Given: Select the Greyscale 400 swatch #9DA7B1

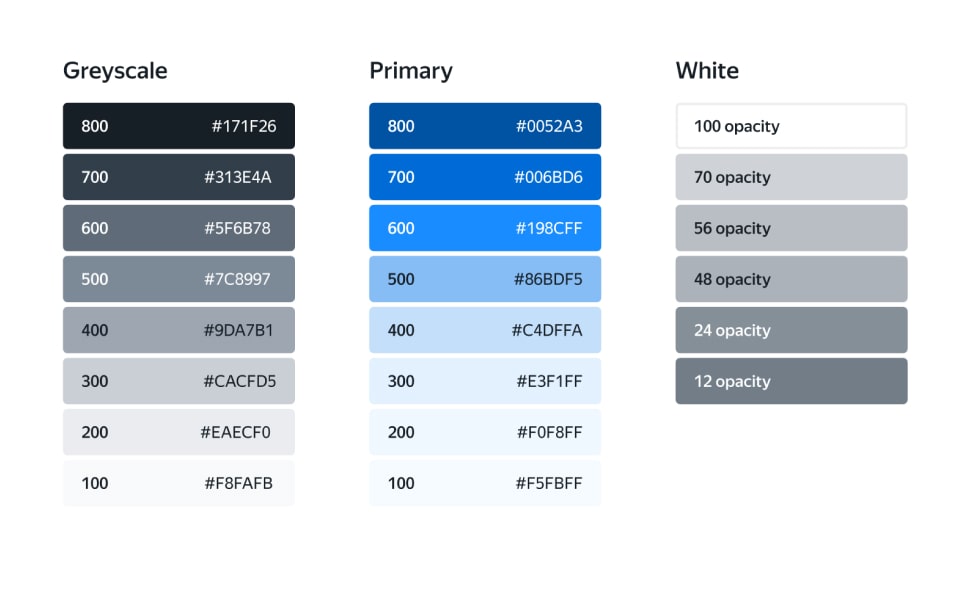Looking at the screenshot, I should pos(178,330).
